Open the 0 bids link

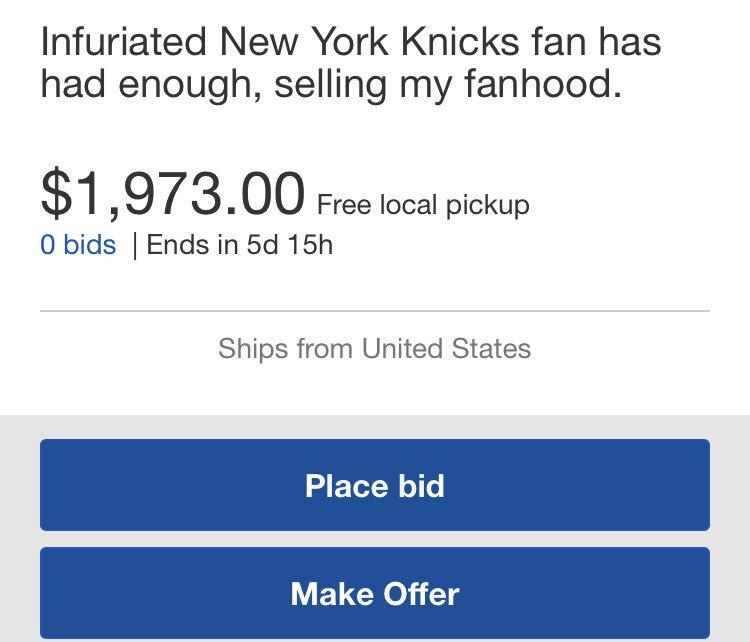(x=78, y=245)
